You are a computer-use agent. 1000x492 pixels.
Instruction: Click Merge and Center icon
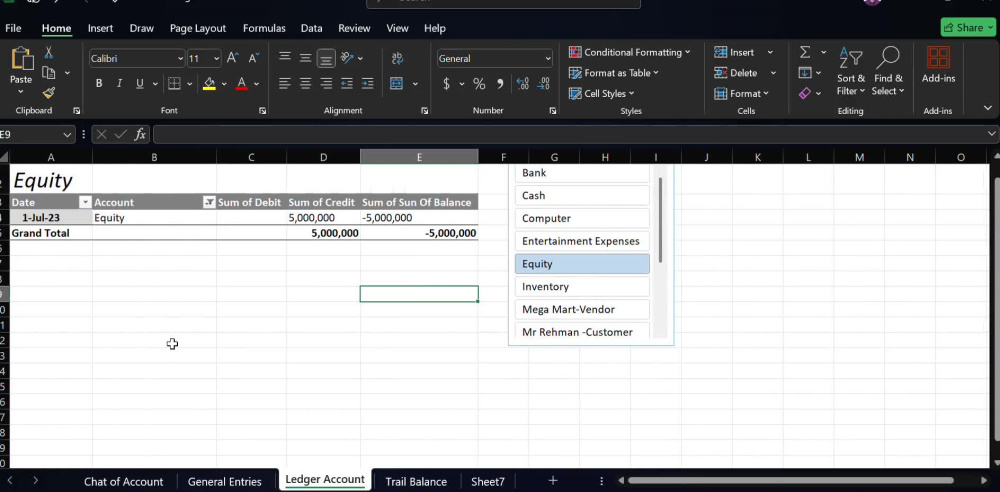click(397, 84)
